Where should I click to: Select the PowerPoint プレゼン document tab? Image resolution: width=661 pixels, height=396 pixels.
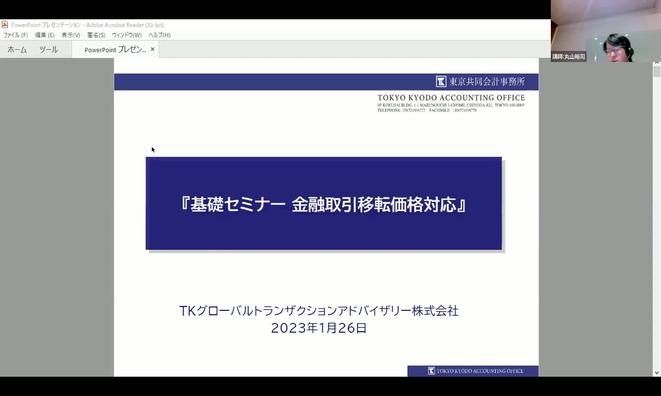pos(115,50)
